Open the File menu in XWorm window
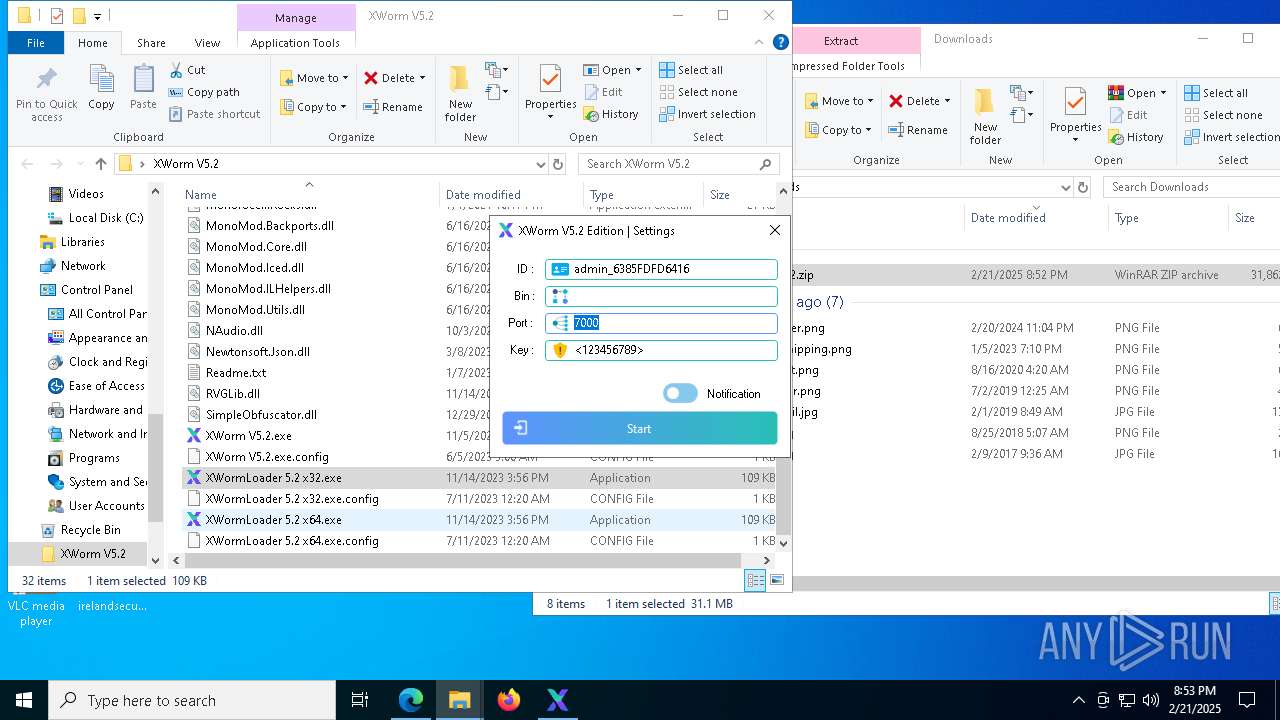The height and width of the screenshot is (720, 1280). 36,43
